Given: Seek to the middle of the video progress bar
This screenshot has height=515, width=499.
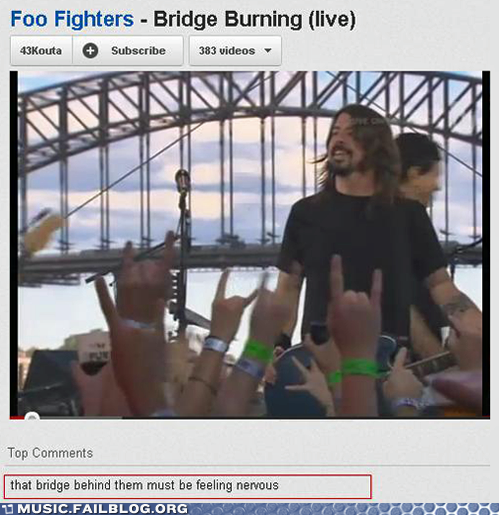Looking at the screenshot, I should [250, 417].
